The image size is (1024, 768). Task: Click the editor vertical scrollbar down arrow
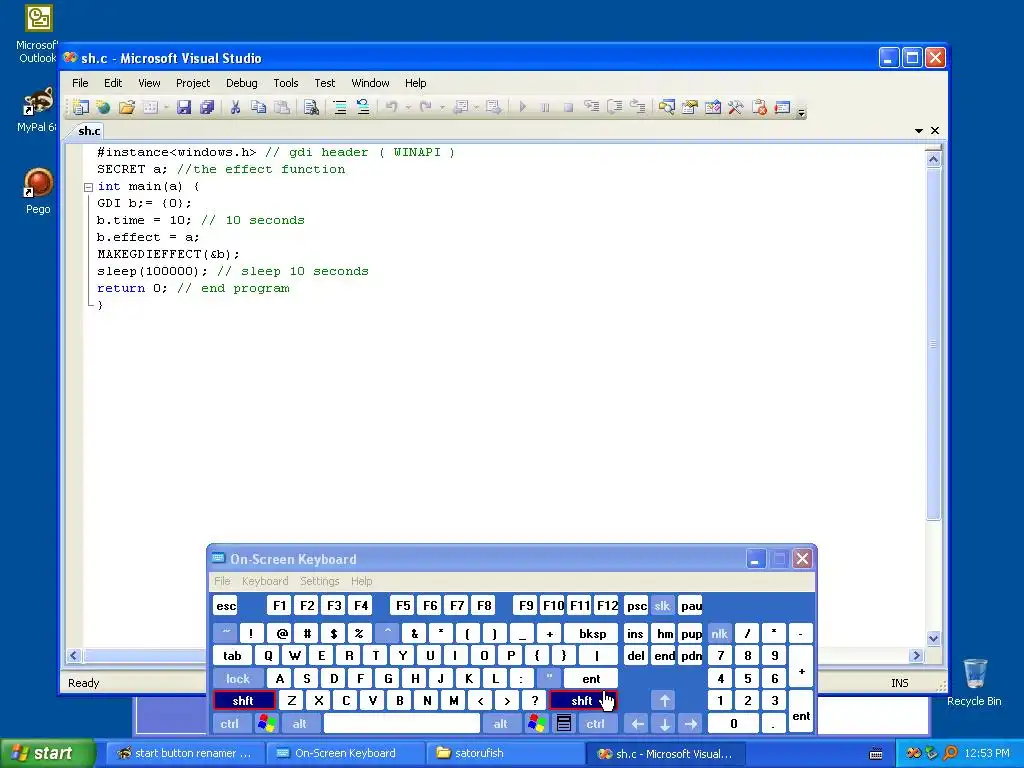tap(933, 638)
